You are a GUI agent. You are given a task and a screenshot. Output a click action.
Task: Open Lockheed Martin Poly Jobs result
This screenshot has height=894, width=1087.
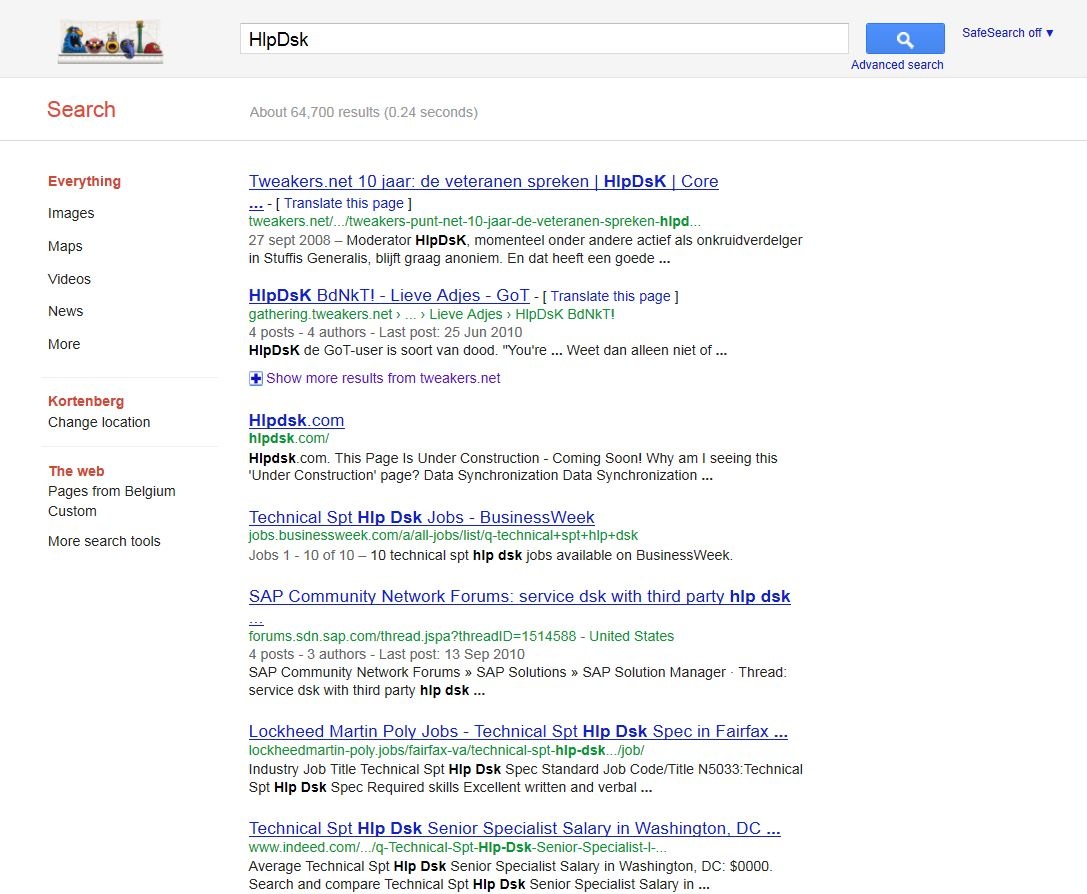pyautogui.click(x=518, y=731)
